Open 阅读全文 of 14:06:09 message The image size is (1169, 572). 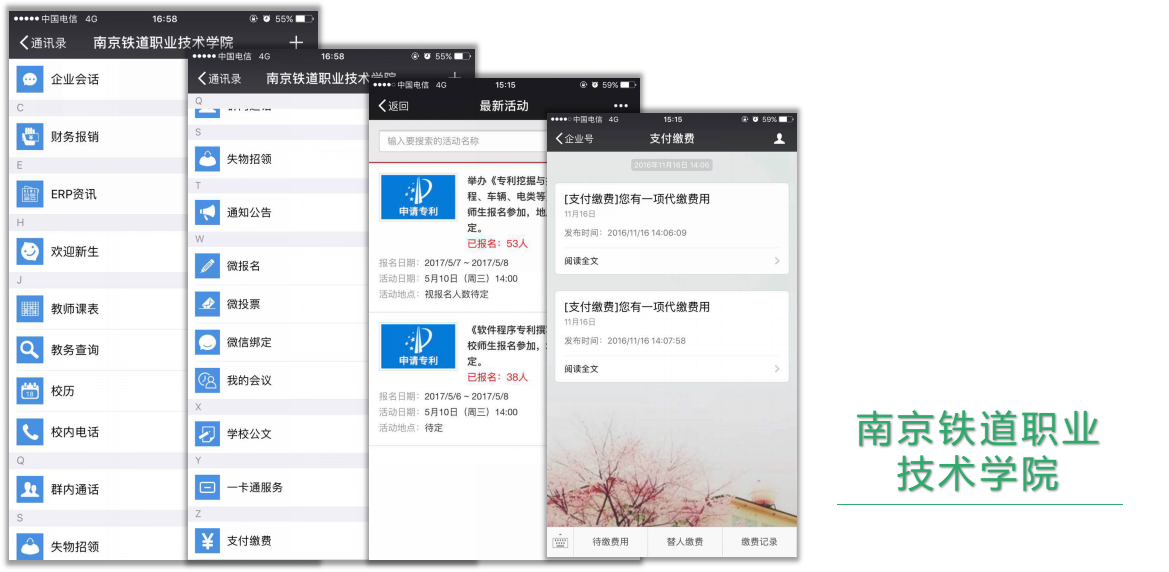pyautogui.click(x=582, y=261)
